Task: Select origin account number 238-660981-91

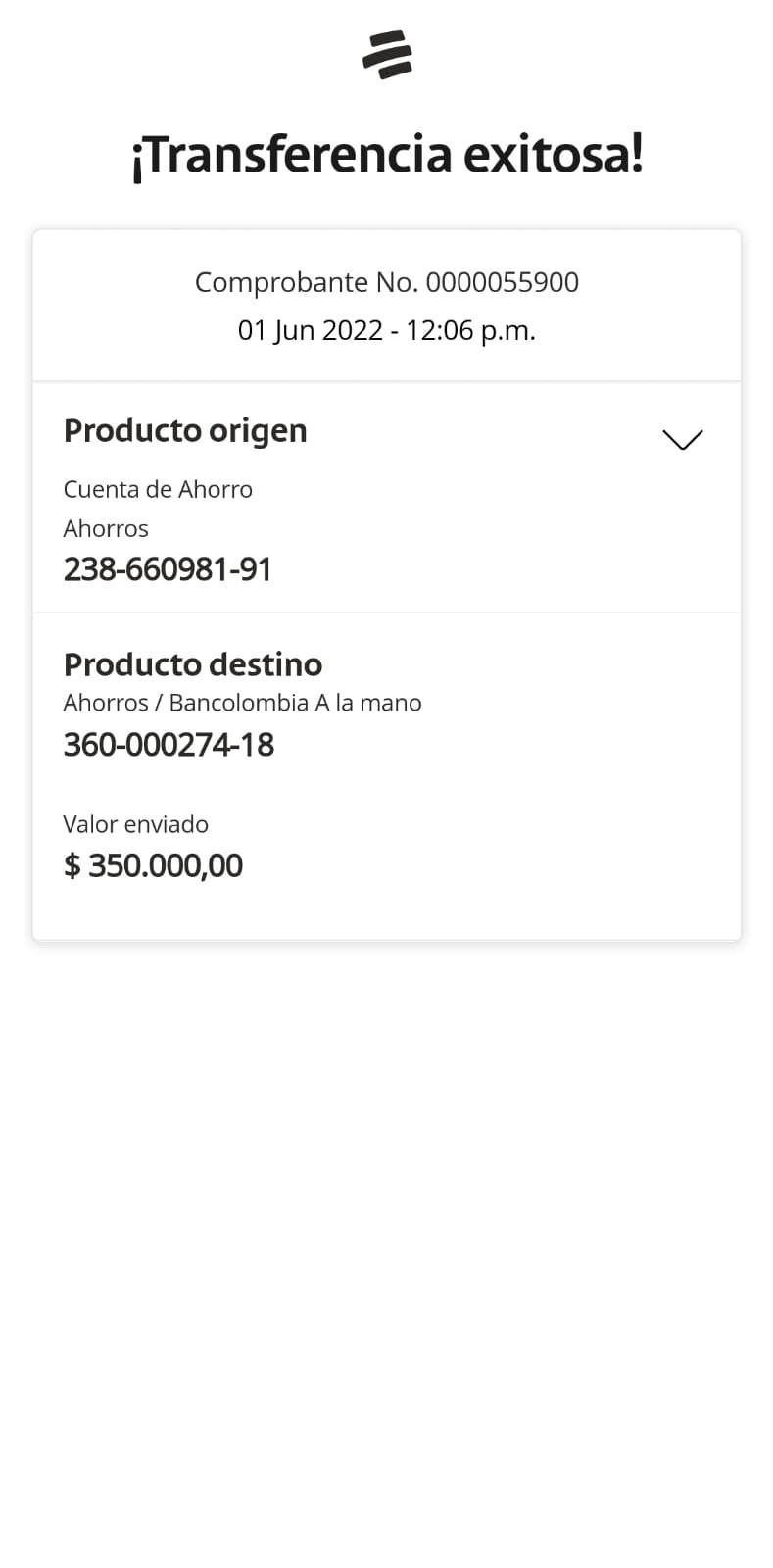Action: tap(168, 569)
